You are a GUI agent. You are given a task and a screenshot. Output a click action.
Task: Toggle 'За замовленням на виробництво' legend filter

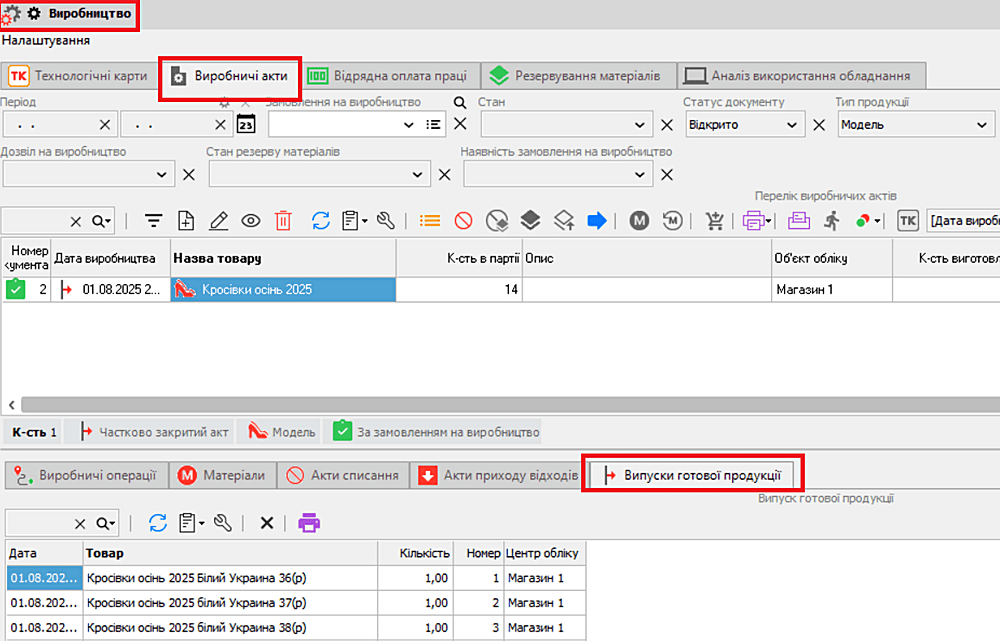(436, 433)
